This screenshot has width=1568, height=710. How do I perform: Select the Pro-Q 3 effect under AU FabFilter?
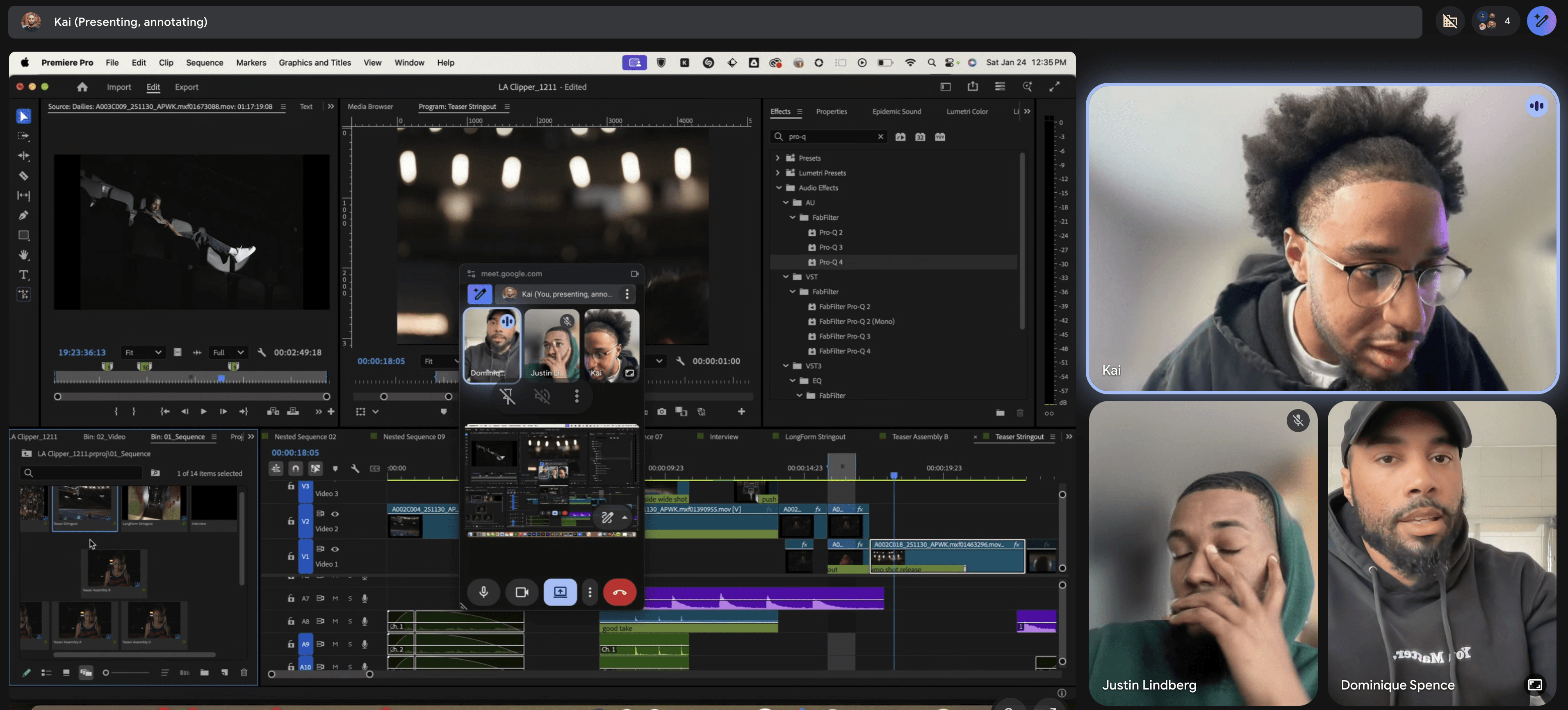tap(830, 247)
